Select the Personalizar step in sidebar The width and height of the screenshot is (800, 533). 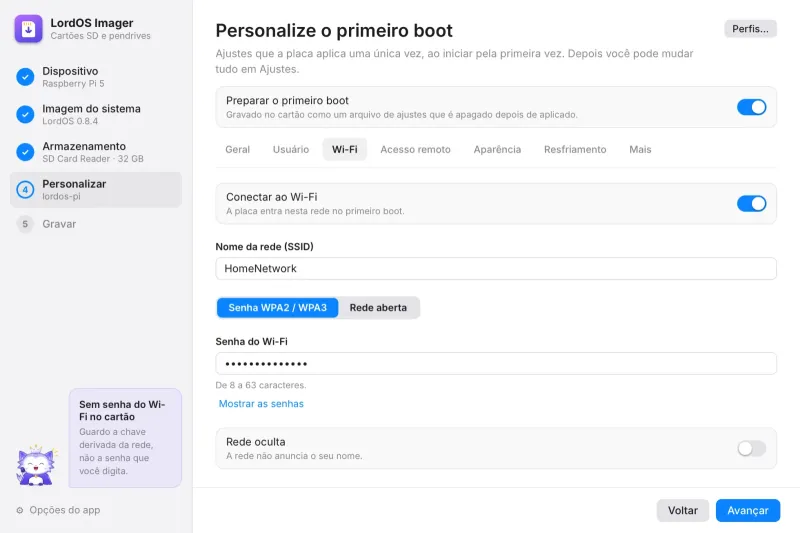[x=96, y=190]
